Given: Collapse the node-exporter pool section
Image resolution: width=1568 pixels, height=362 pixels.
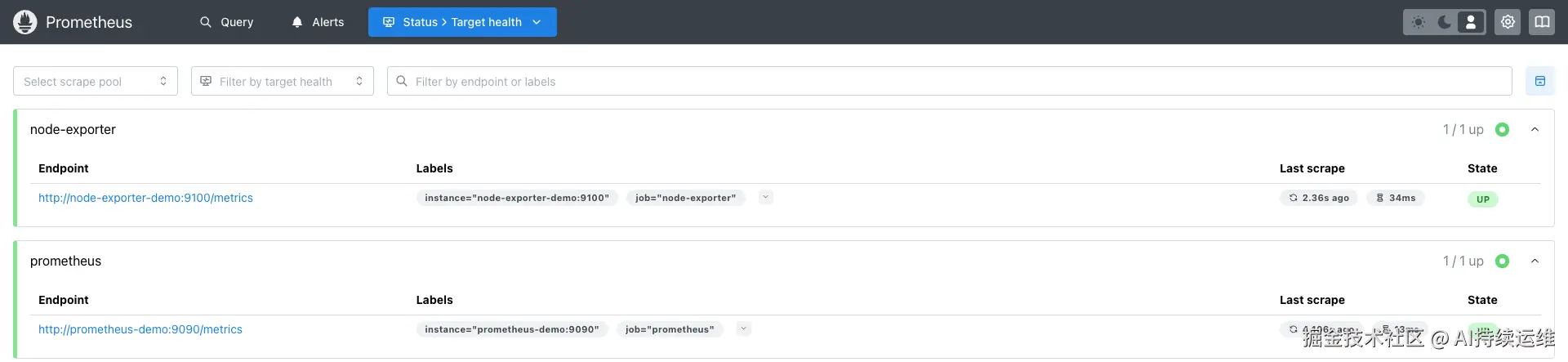Looking at the screenshot, I should pos(1535,130).
